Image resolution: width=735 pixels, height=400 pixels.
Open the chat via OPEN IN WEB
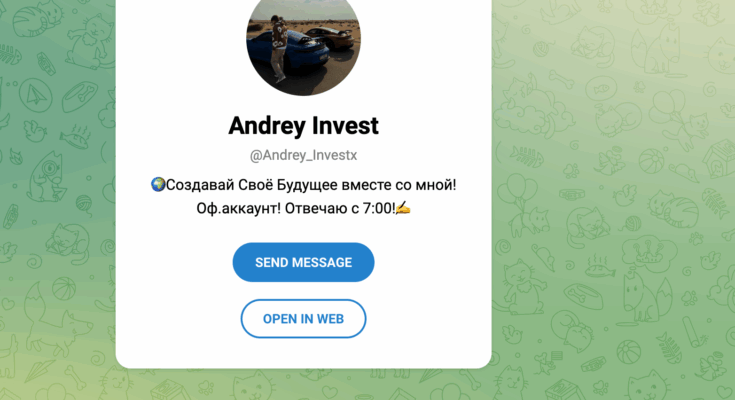pyautogui.click(x=303, y=319)
